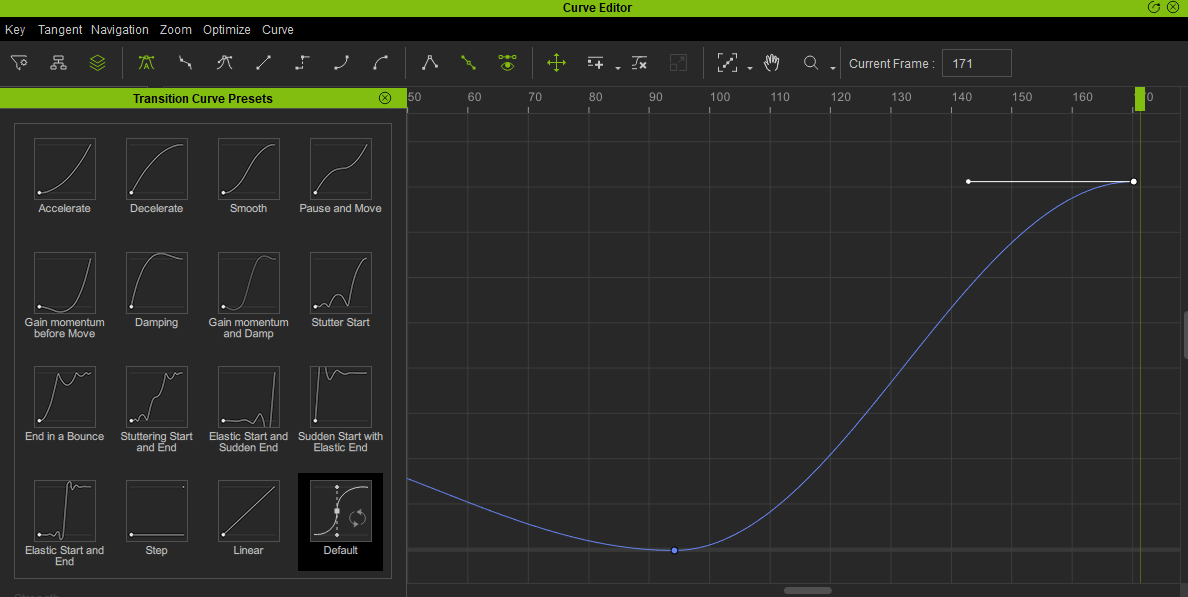
Task: Open the add key dropdown arrow
Action: tap(618, 68)
